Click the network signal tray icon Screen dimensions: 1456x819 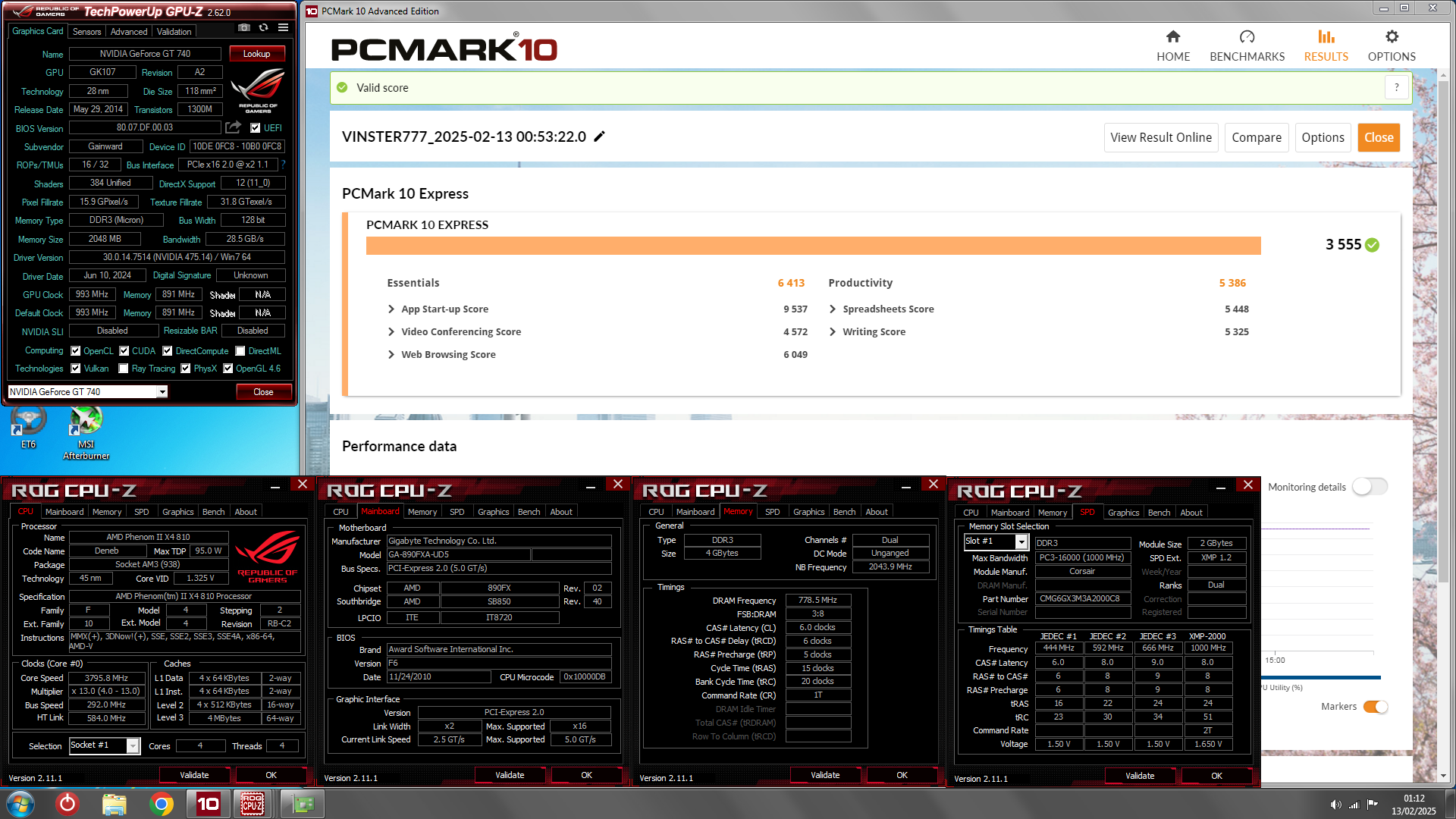1354,805
